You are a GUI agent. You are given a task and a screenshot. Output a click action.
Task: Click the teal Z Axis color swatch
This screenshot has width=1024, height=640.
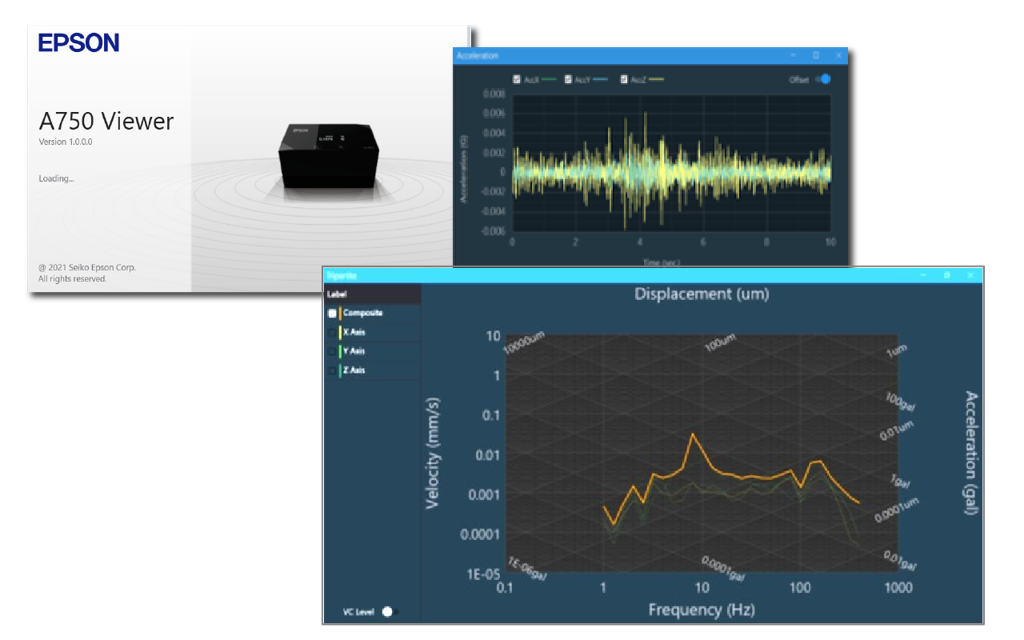pos(340,370)
